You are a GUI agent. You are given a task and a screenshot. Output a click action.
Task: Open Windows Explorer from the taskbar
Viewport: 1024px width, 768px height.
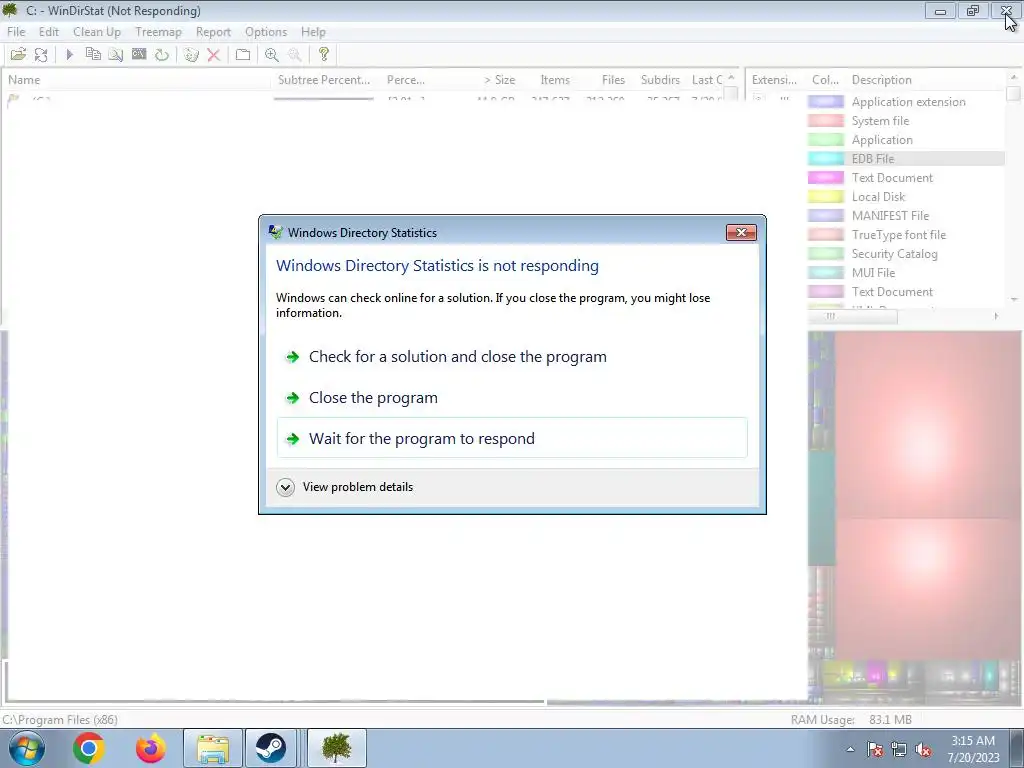tap(213, 748)
